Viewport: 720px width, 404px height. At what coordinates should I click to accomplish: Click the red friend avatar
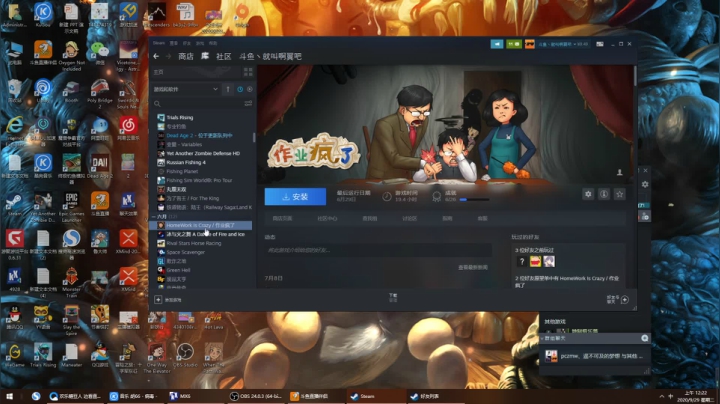[535, 262]
